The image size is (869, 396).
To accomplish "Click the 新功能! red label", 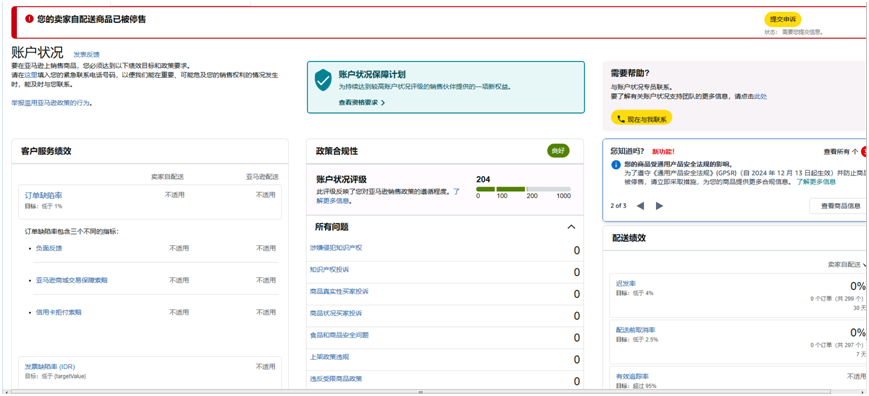I will click(x=663, y=151).
